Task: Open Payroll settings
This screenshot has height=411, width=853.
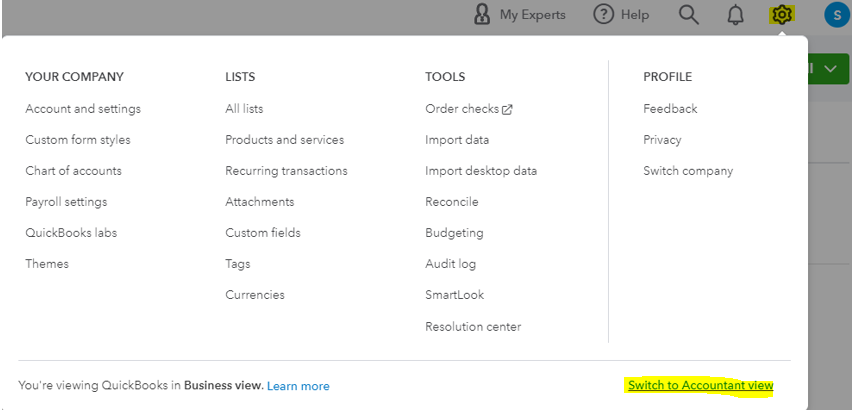Action: point(66,202)
